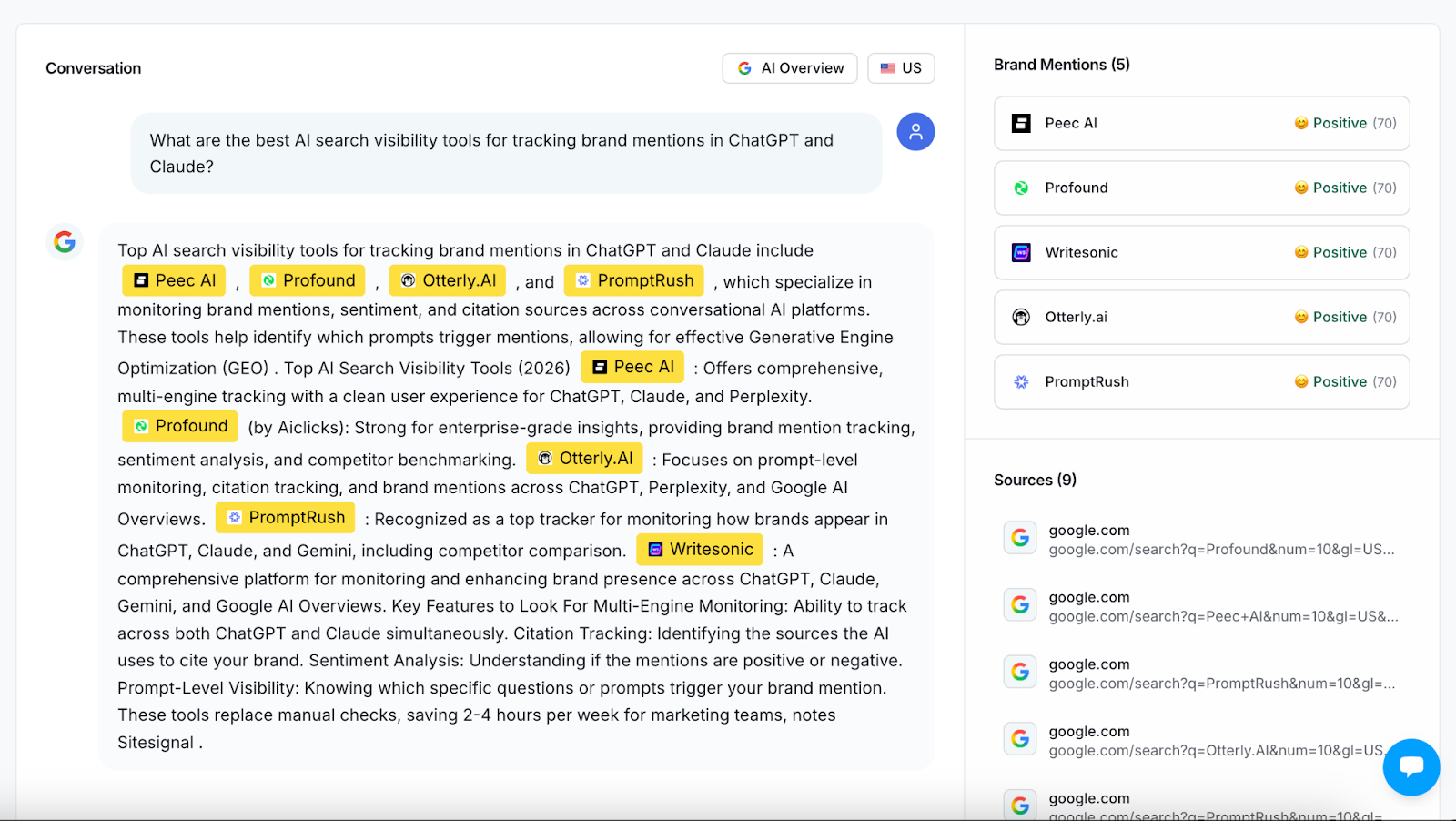Open the google.com Profound search source link

1220,550
